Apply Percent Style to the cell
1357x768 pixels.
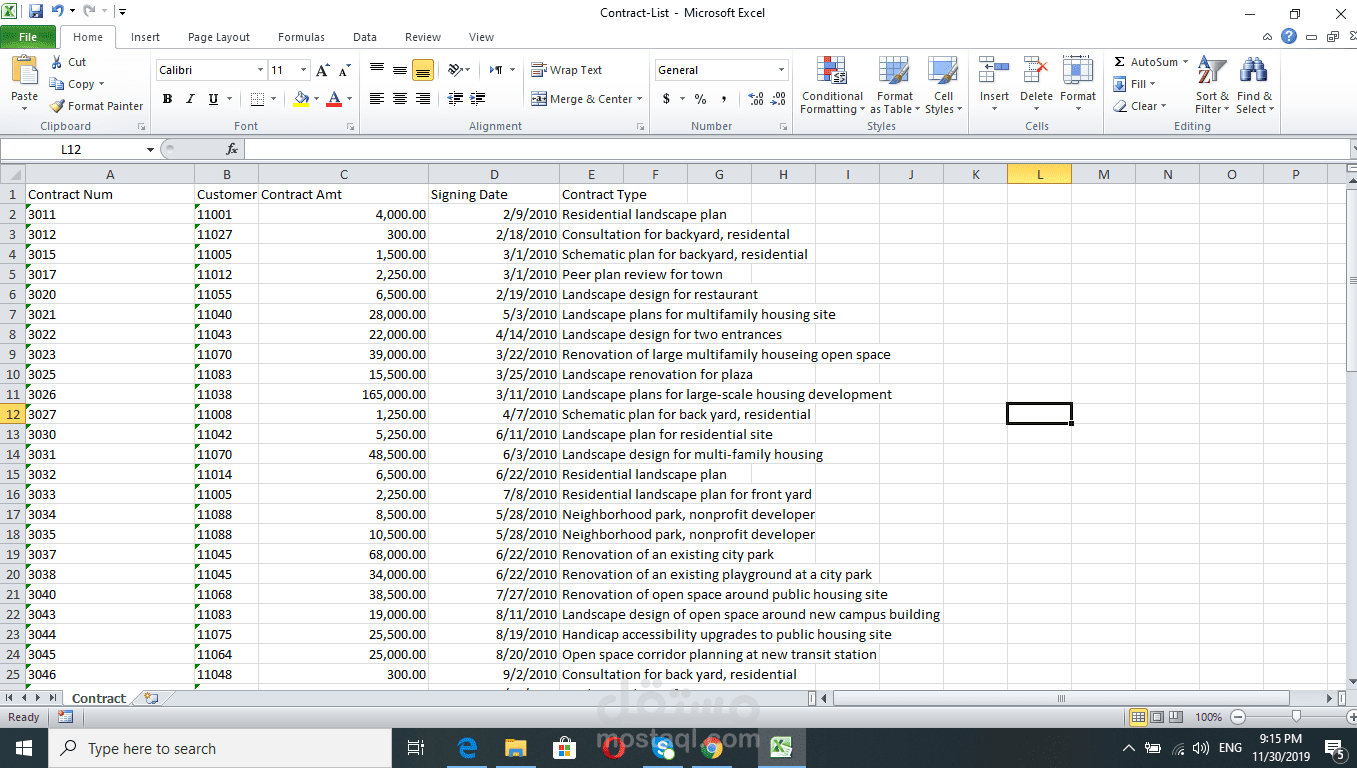click(700, 99)
